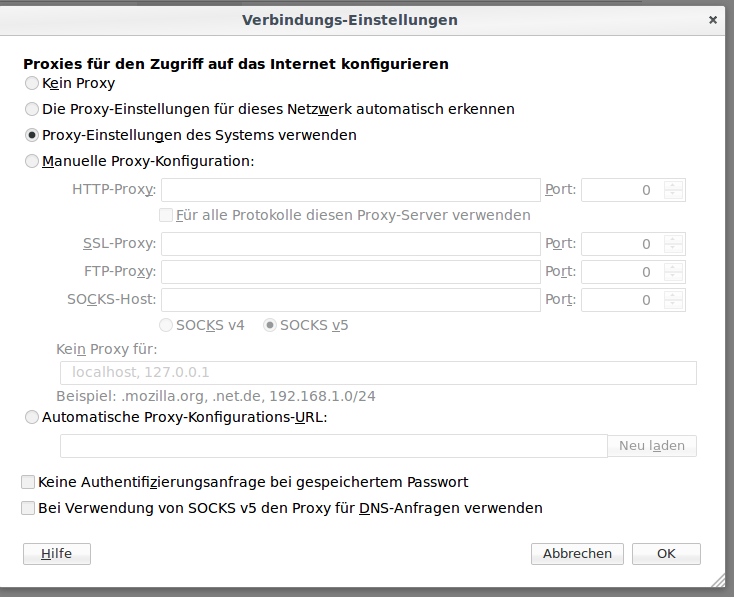The width and height of the screenshot is (734, 597).
Task: Increase the SSL-Proxy port value
Action: click(x=673, y=239)
